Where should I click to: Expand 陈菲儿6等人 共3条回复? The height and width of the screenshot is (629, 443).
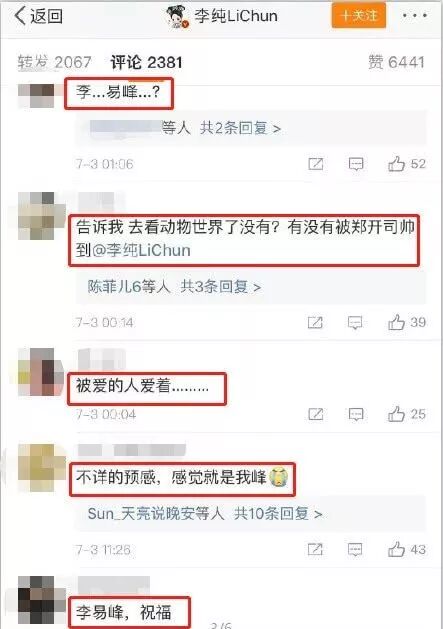[x=174, y=286]
